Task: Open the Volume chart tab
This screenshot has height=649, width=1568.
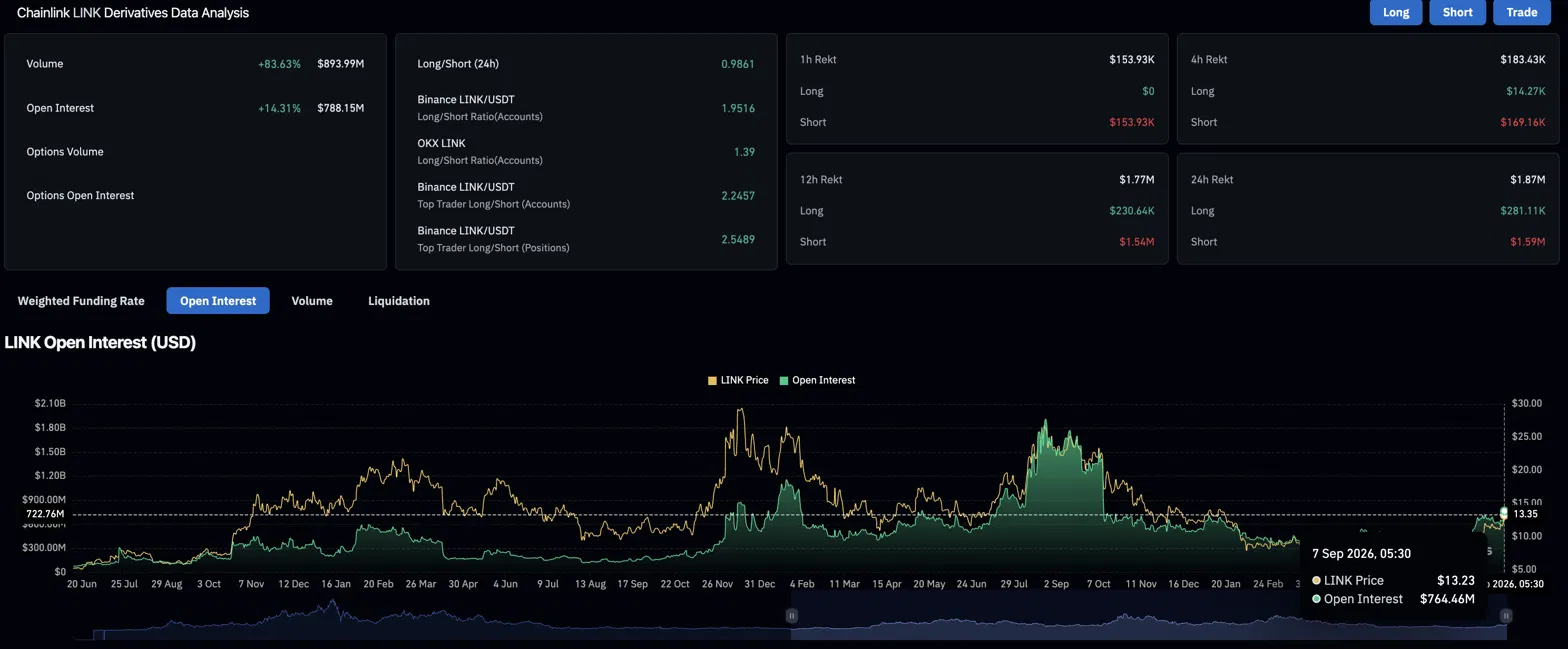Action: (x=312, y=301)
